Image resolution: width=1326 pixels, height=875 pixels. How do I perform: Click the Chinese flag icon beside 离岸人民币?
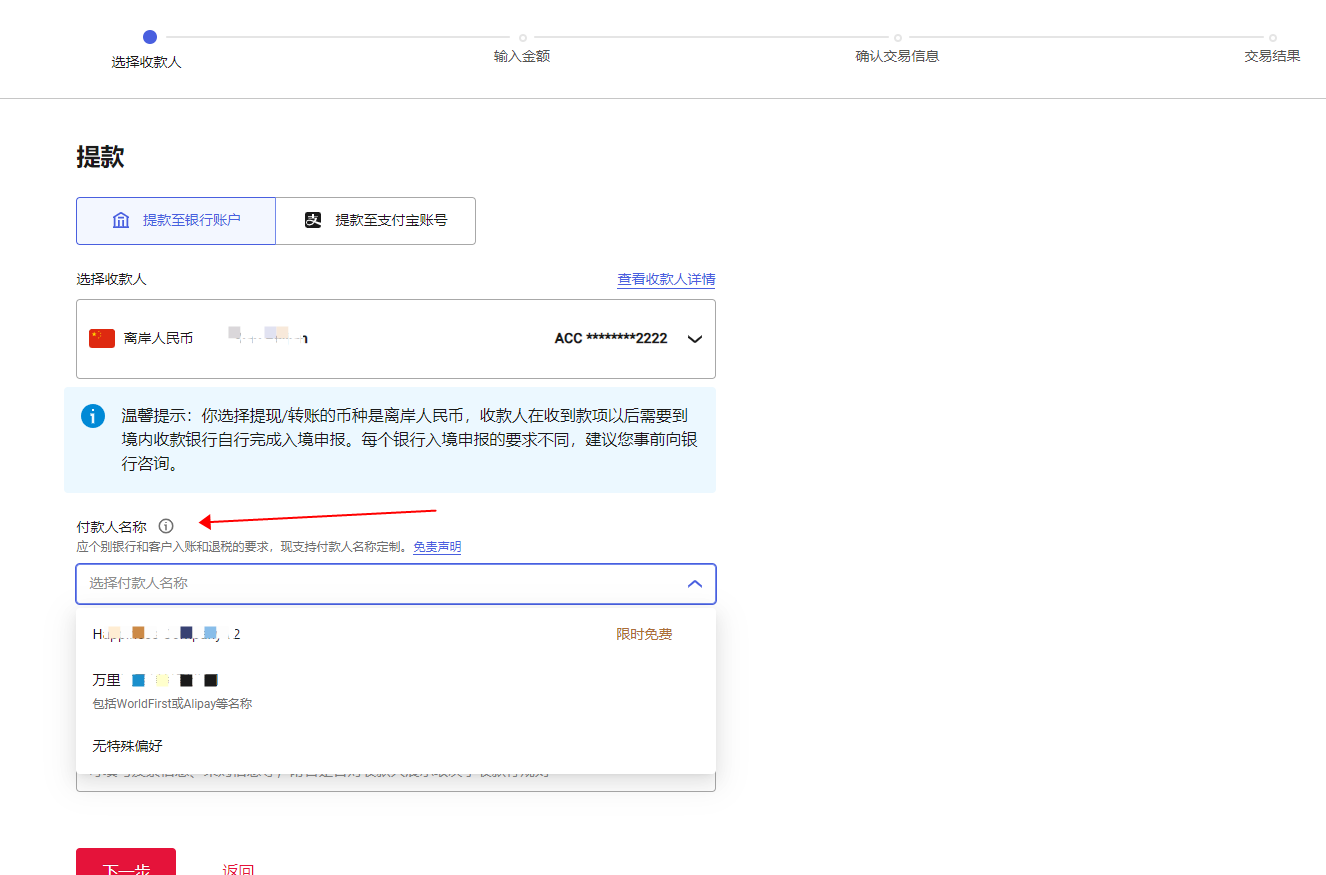pyautogui.click(x=101, y=338)
